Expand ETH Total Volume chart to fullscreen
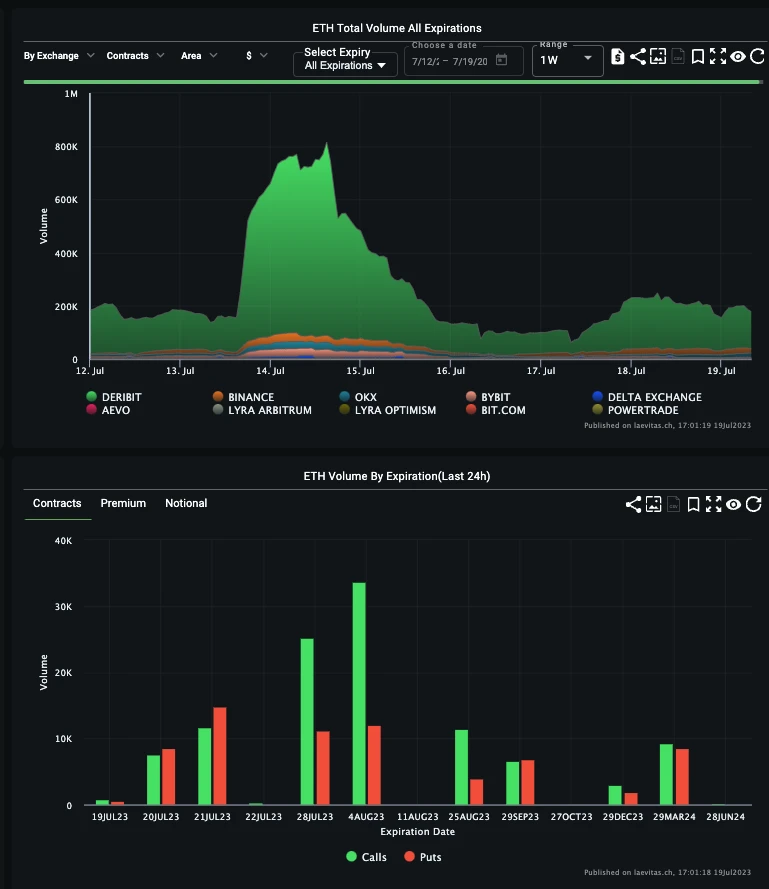The width and height of the screenshot is (769, 889). [x=718, y=56]
